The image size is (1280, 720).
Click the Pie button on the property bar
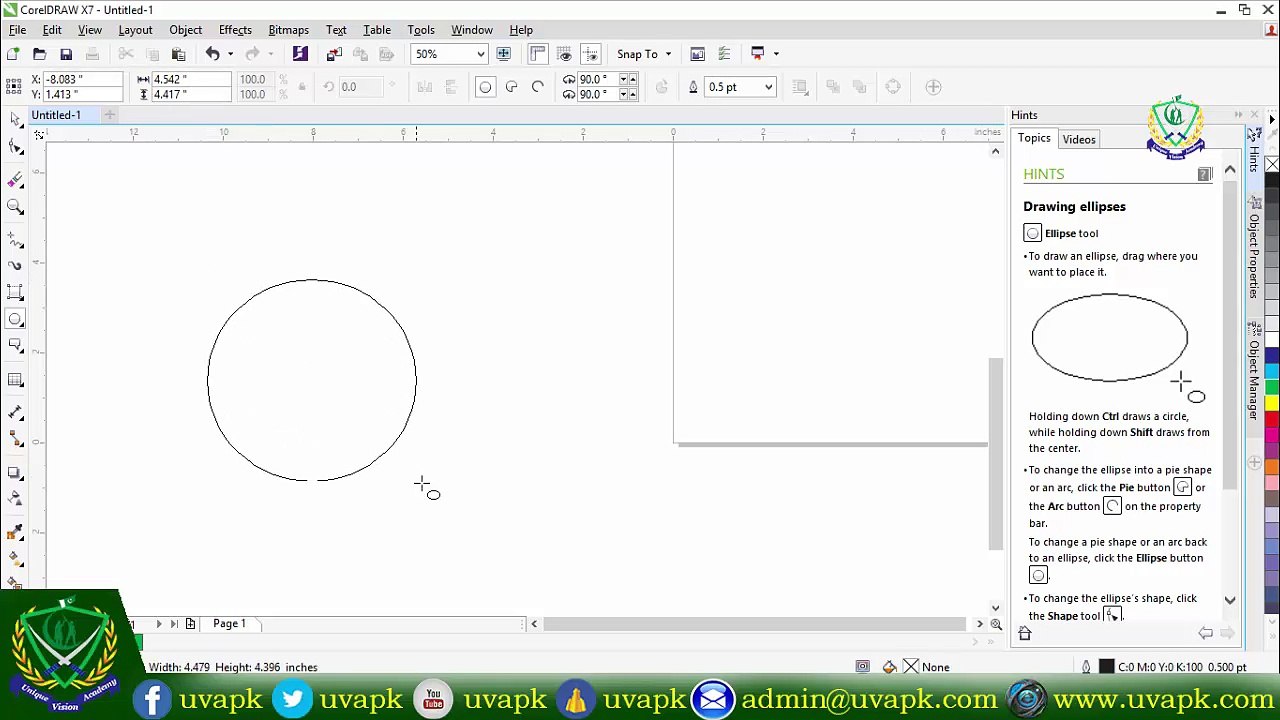511,87
